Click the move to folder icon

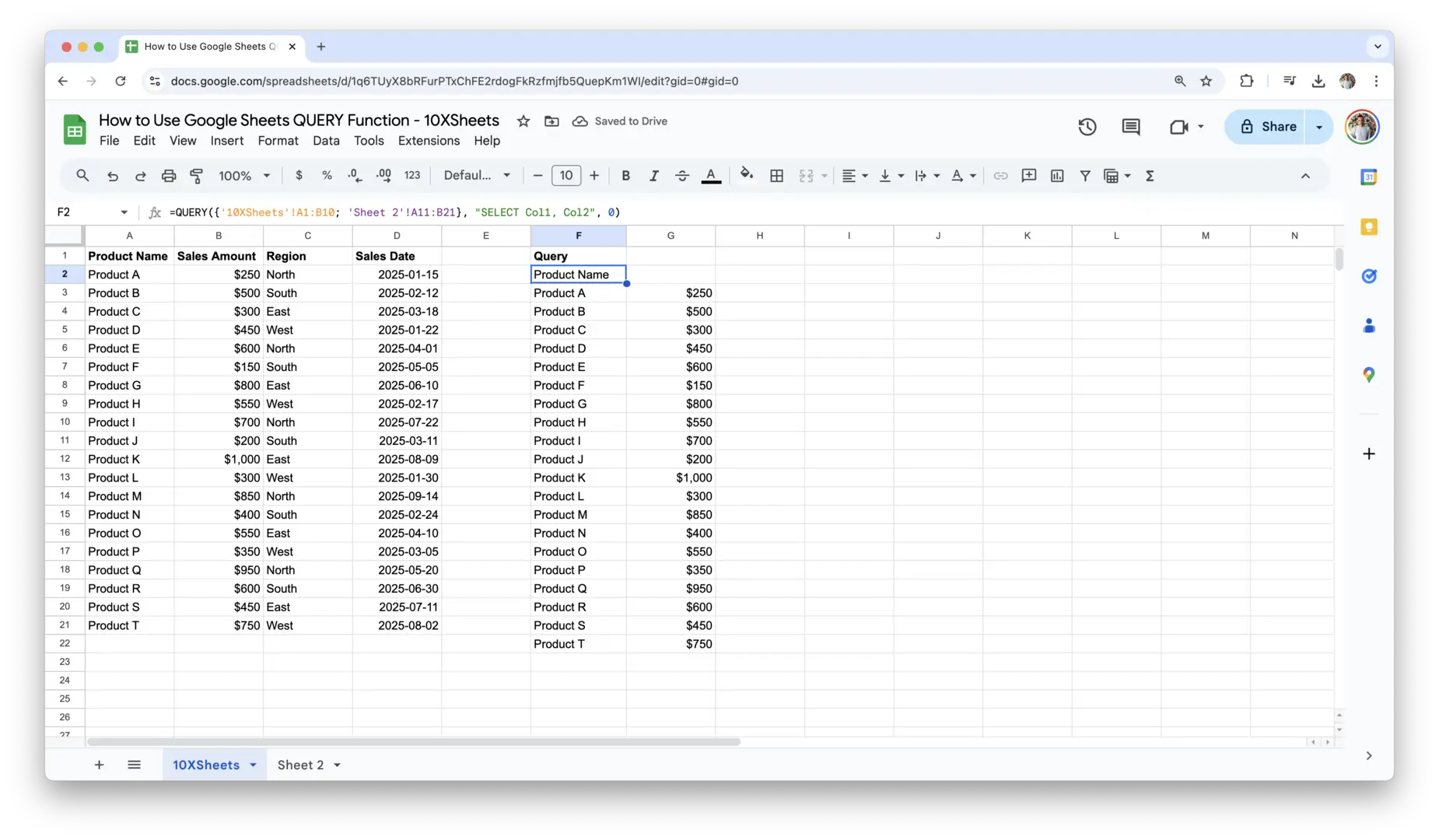point(551,121)
